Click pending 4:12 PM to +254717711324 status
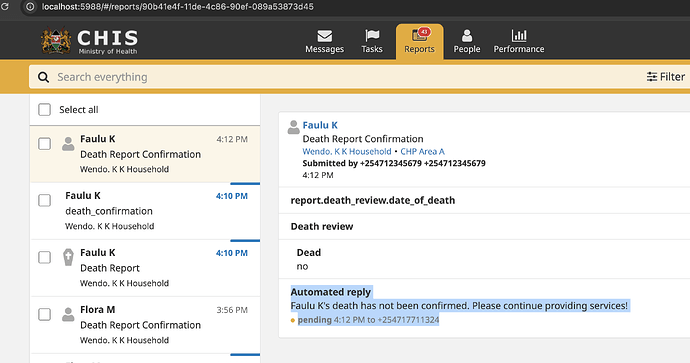Image resolution: width=690 pixels, height=363 pixels. coord(368,320)
